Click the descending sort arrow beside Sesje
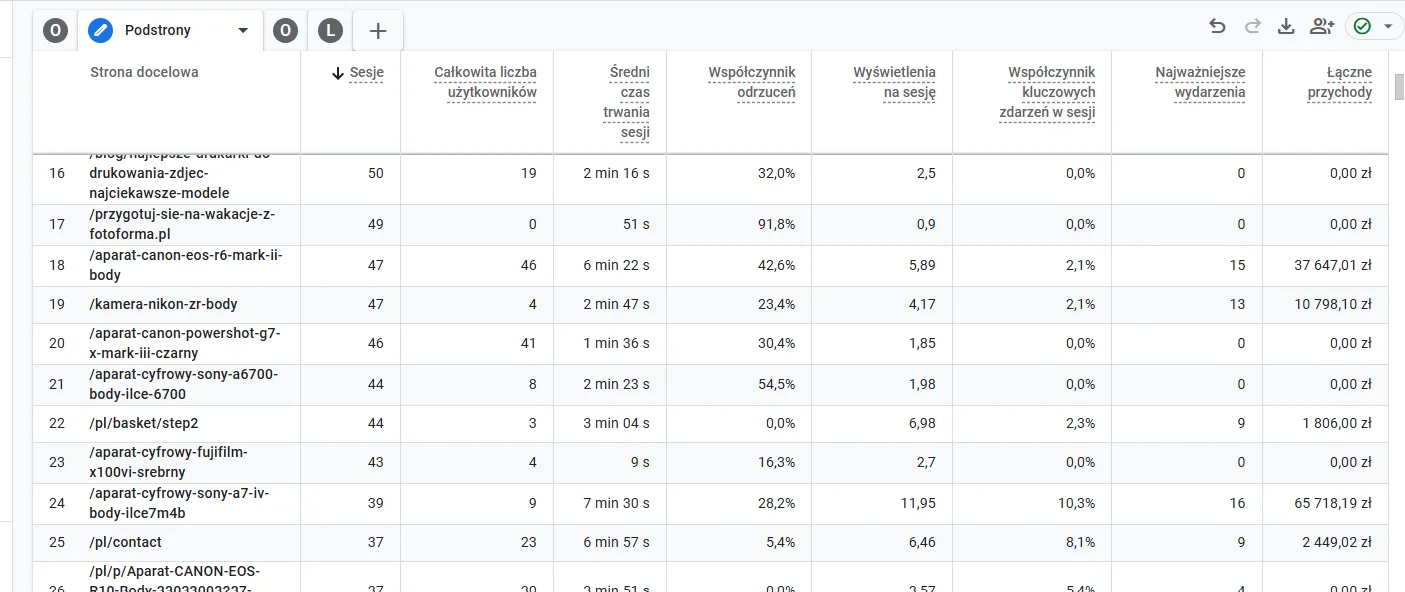This screenshot has width=1405, height=592. pyautogui.click(x=337, y=72)
